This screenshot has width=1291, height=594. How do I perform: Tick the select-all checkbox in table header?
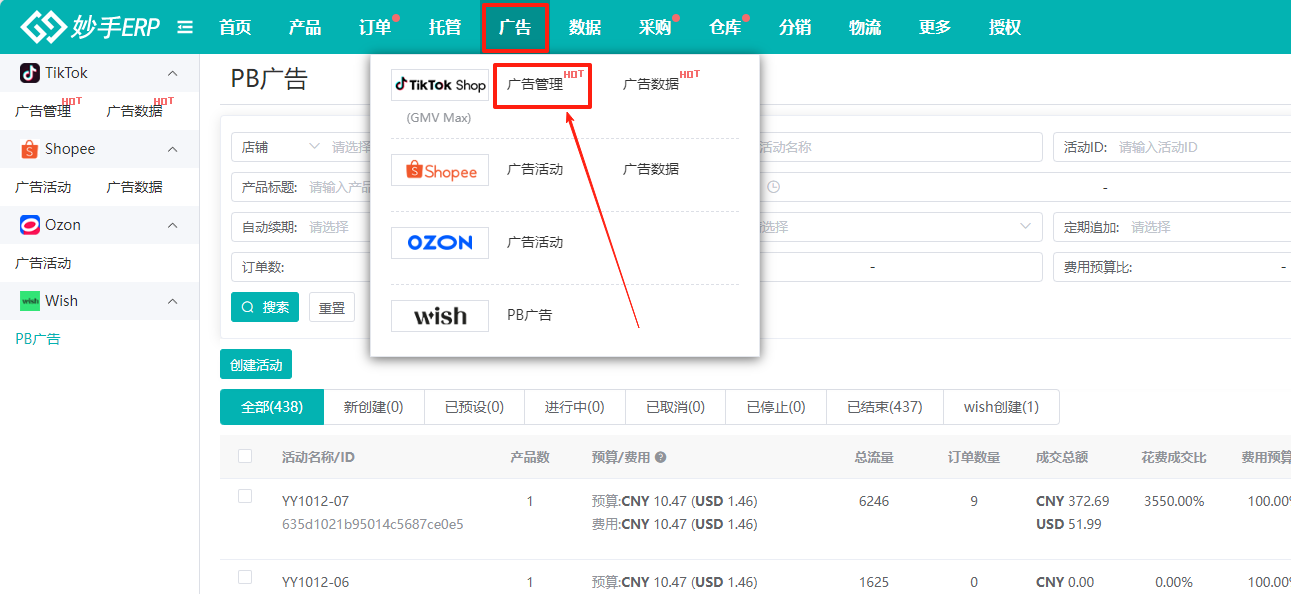245,456
